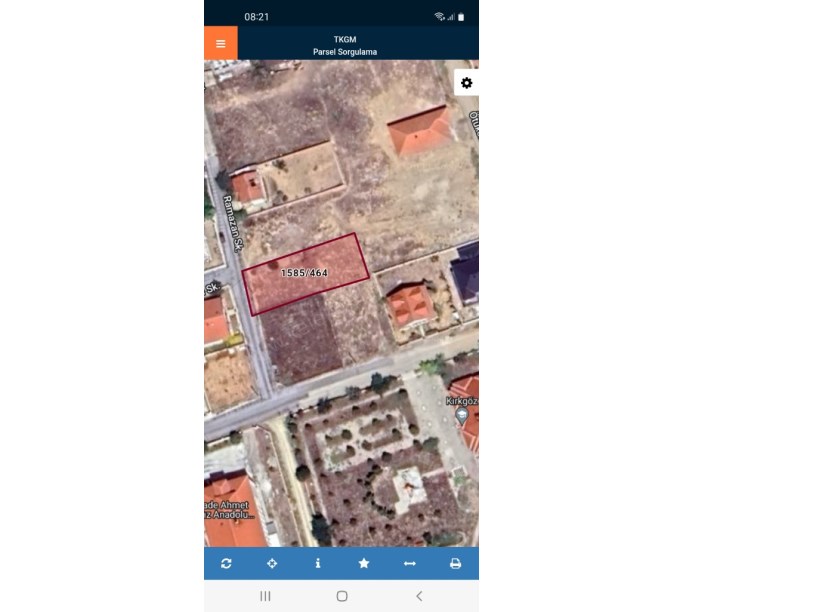
Task: Open Android recent apps button
Action: [x=265, y=596]
